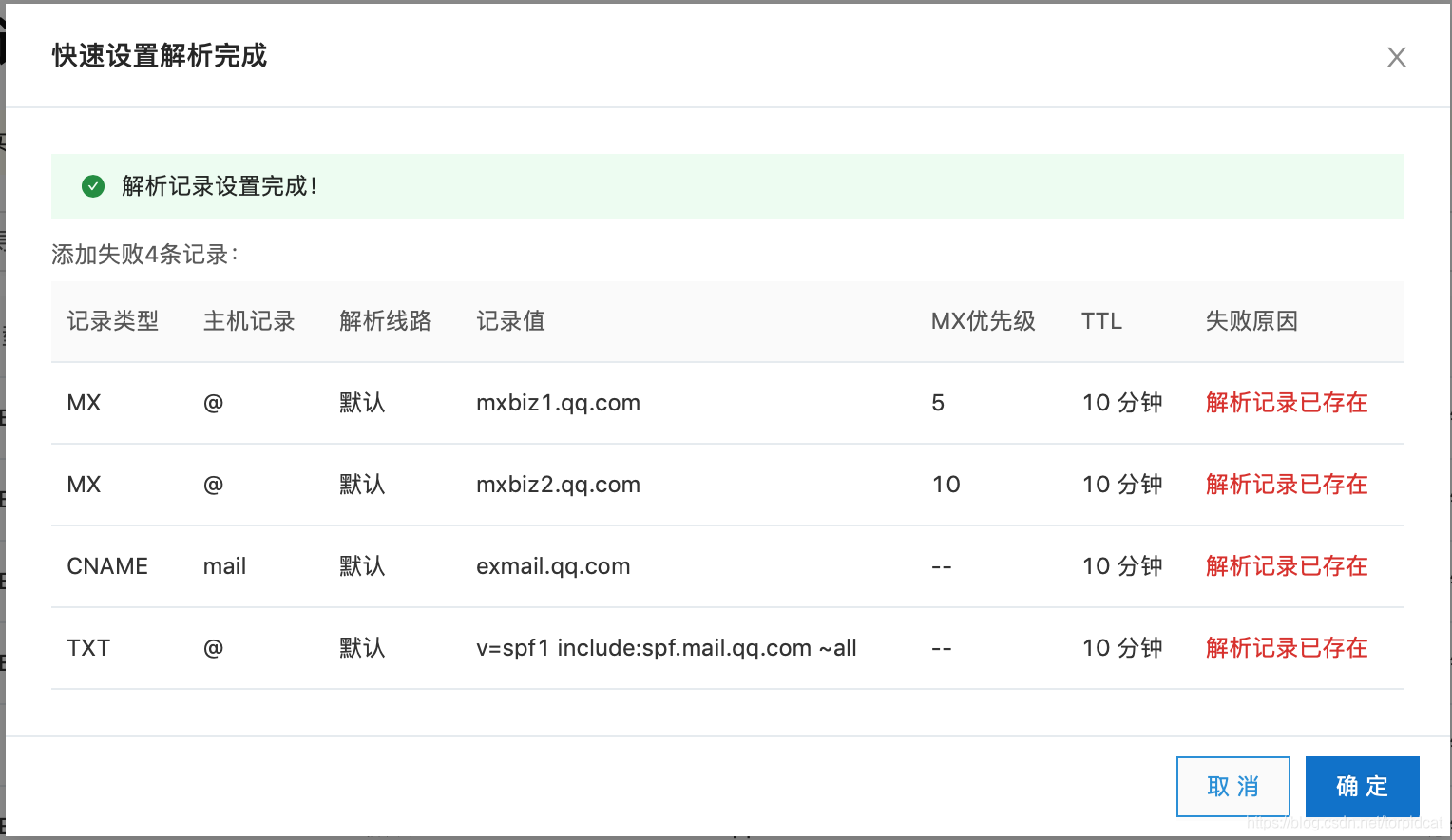Click the @ host cell in mxbiz1.qq.com row
The width and height of the screenshot is (1452, 840).
point(213,403)
